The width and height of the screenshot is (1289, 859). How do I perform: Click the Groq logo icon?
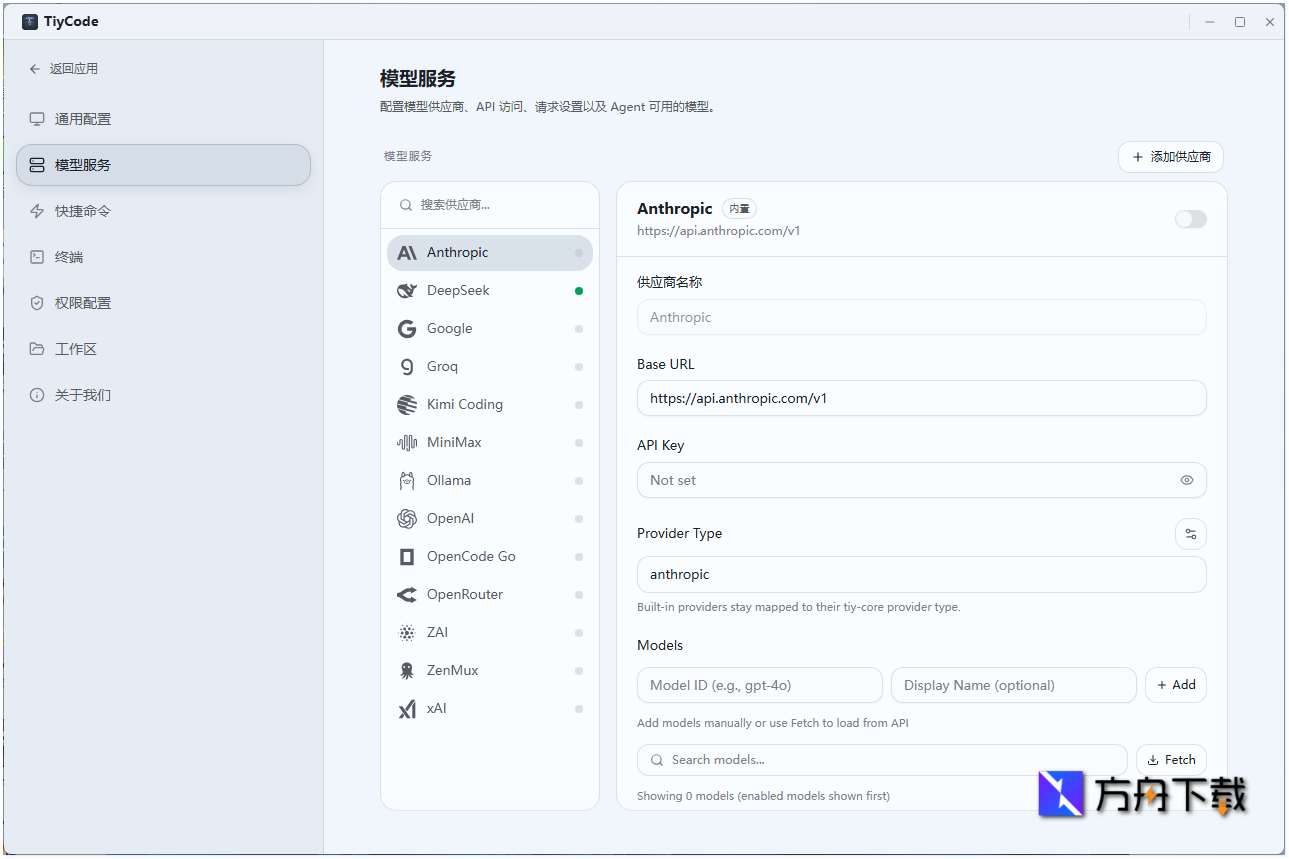[x=407, y=367]
